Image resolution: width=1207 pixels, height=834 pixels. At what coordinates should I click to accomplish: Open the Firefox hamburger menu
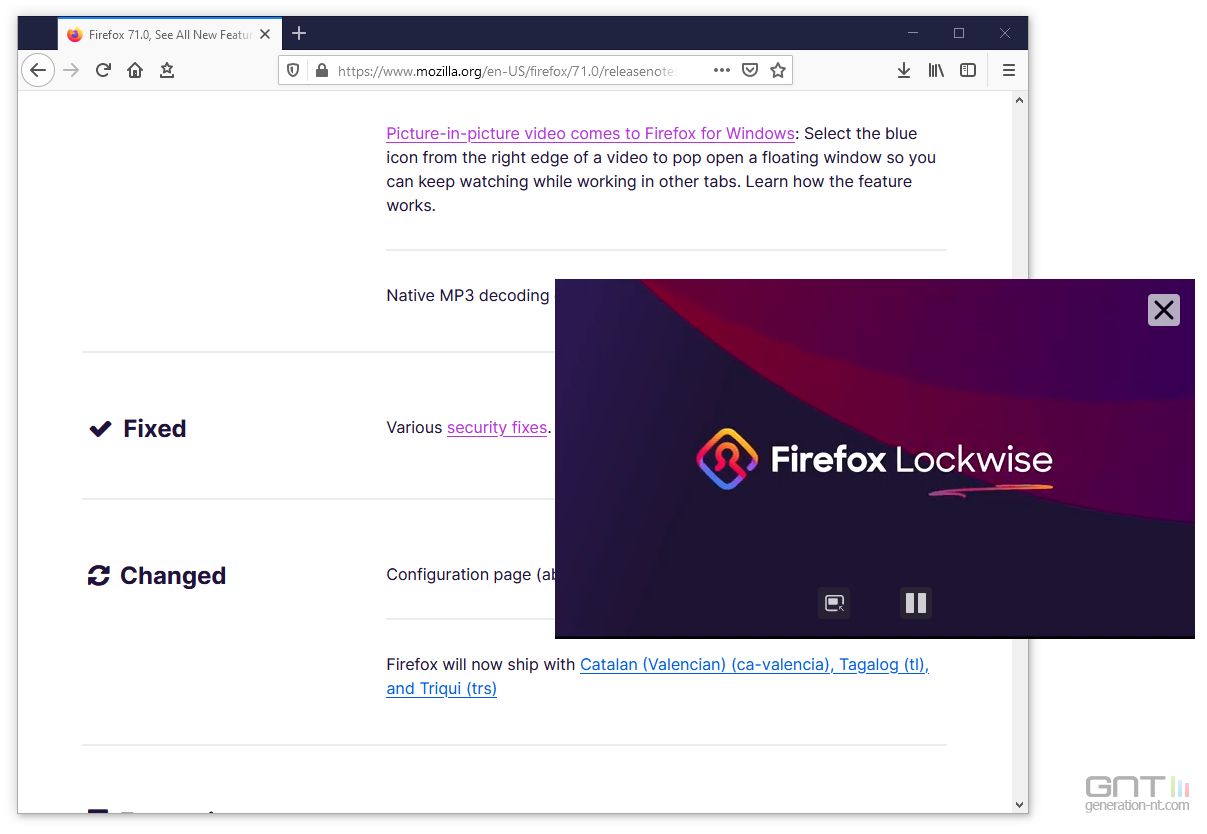pyautogui.click(x=1008, y=70)
